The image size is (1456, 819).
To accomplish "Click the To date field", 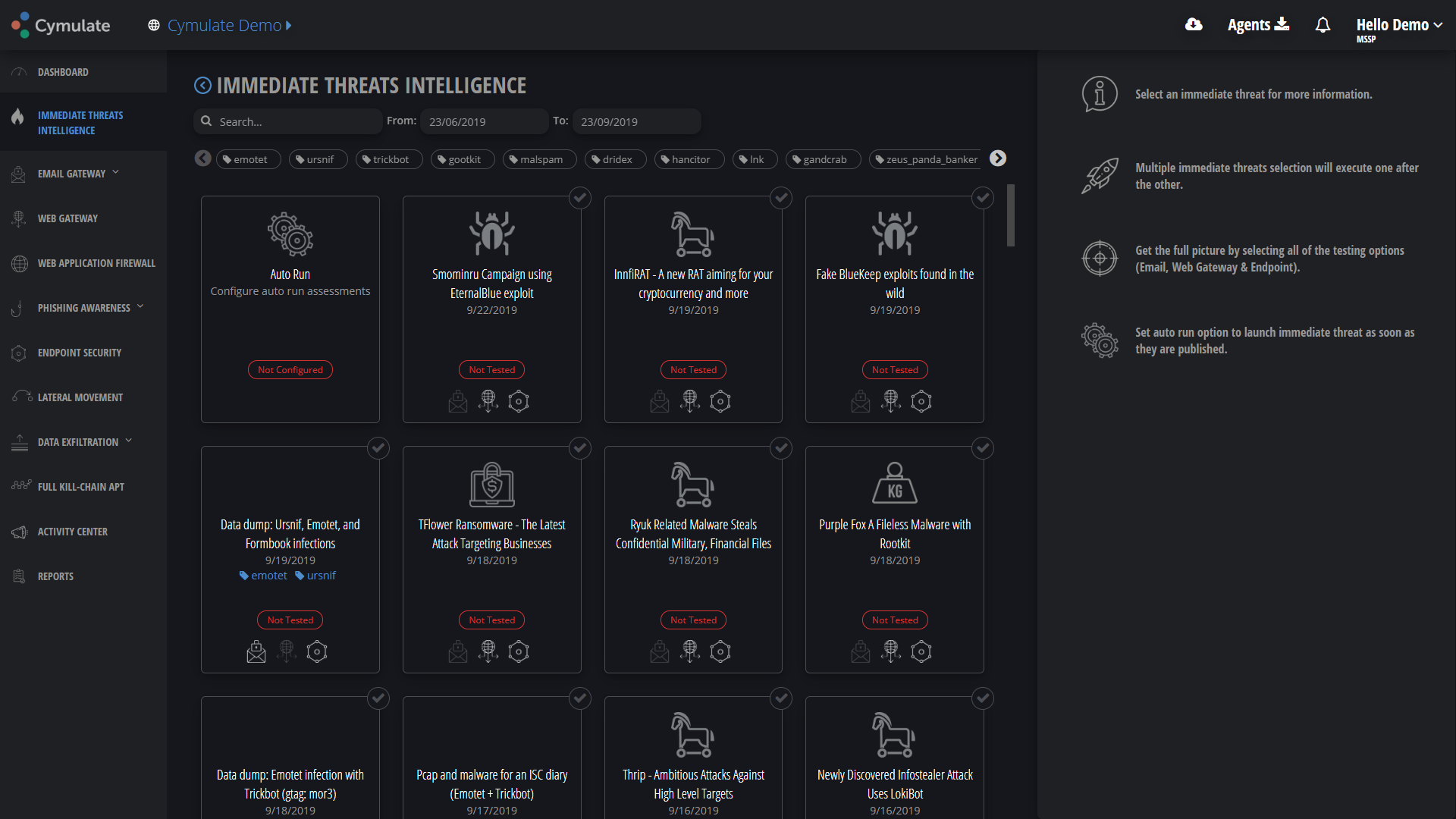I will (636, 121).
